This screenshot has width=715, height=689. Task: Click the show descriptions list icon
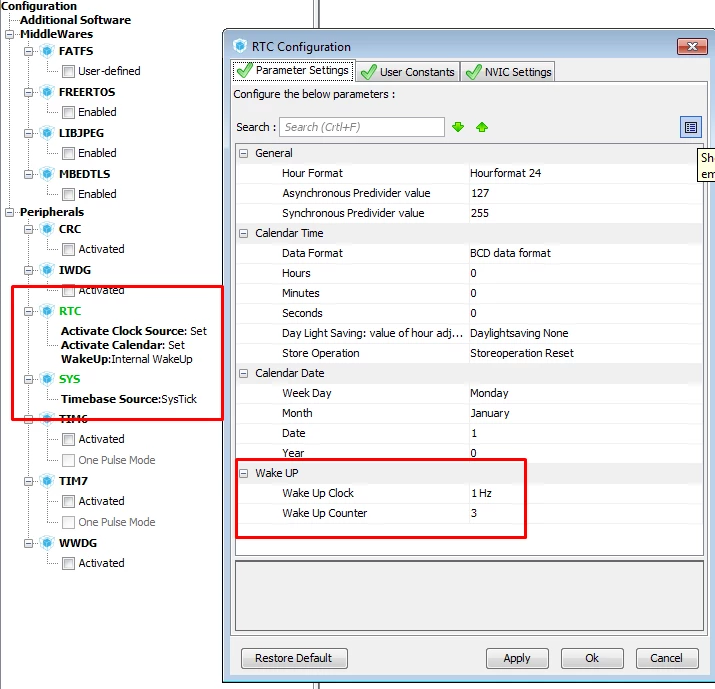click(x=690, y=127)
